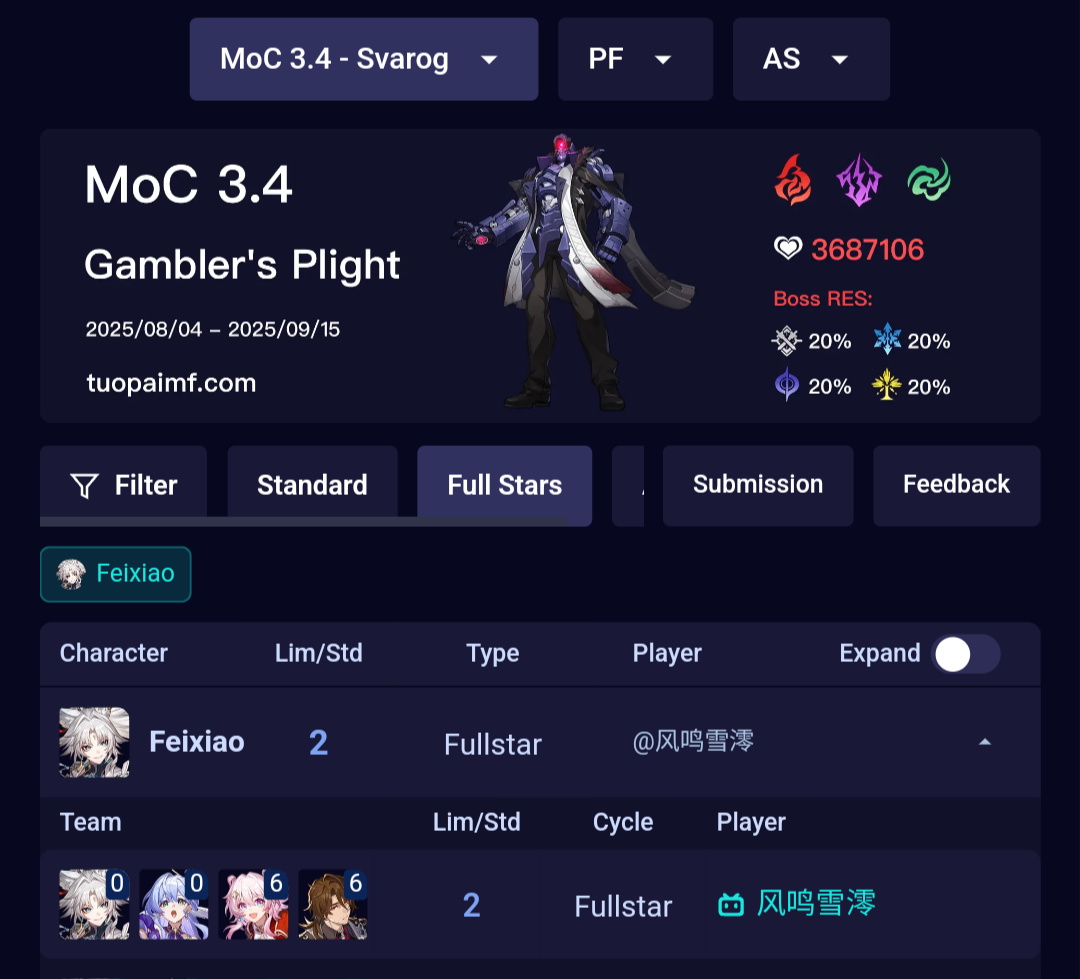The height and width of the screenshot is (979, 1080).
Task: Toggle the Expand switch
Action: [x=966, y=654]
